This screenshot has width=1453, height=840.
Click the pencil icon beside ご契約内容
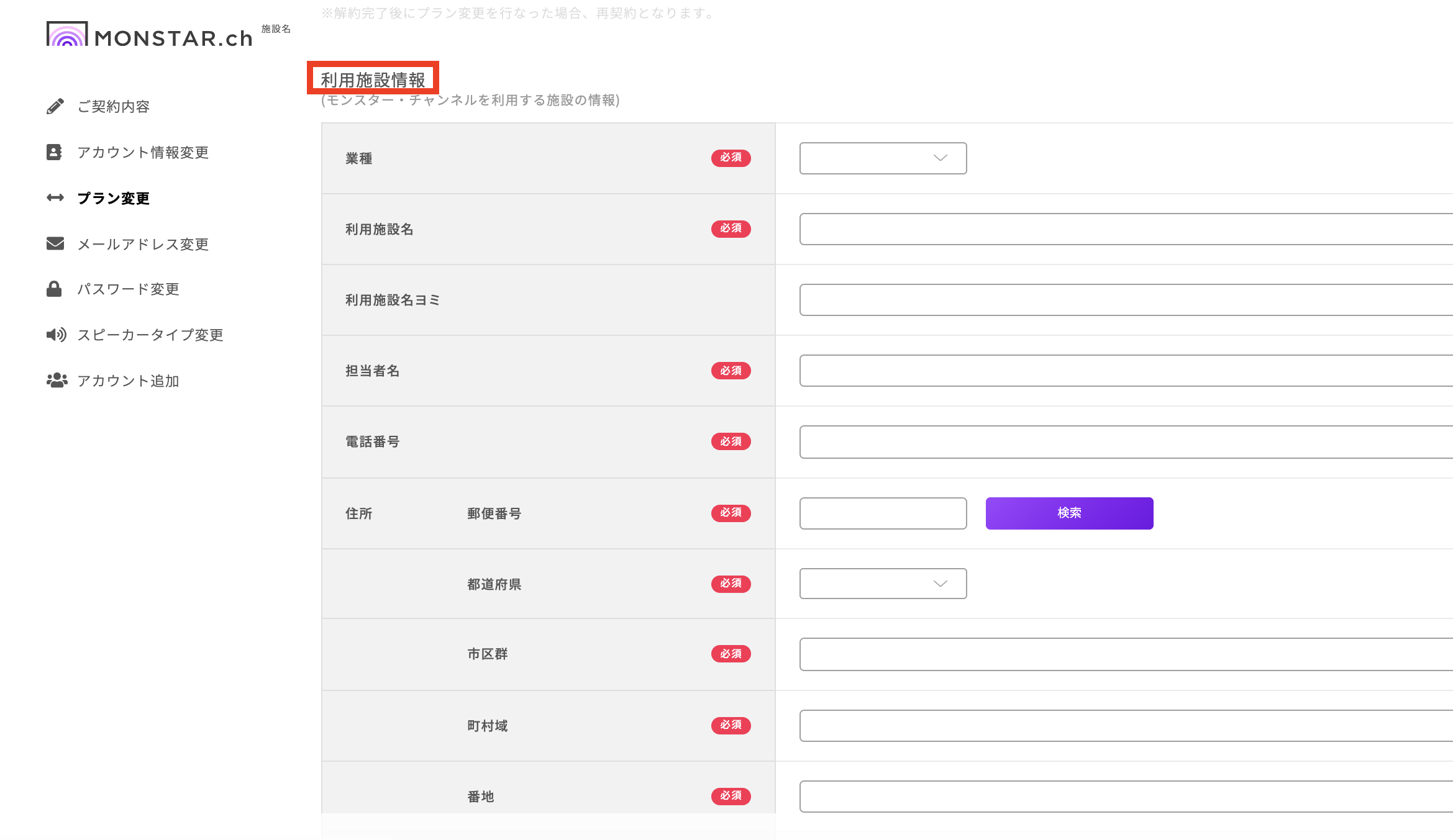(55, 106)
